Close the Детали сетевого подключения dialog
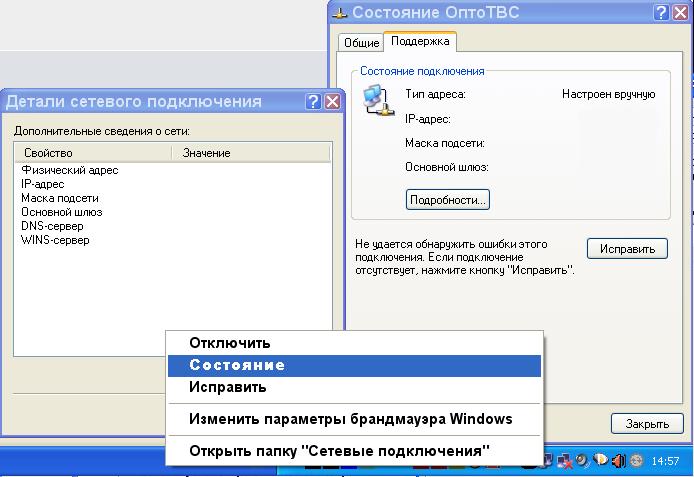This screenshot has height=477, width=694. coord(332,102)
